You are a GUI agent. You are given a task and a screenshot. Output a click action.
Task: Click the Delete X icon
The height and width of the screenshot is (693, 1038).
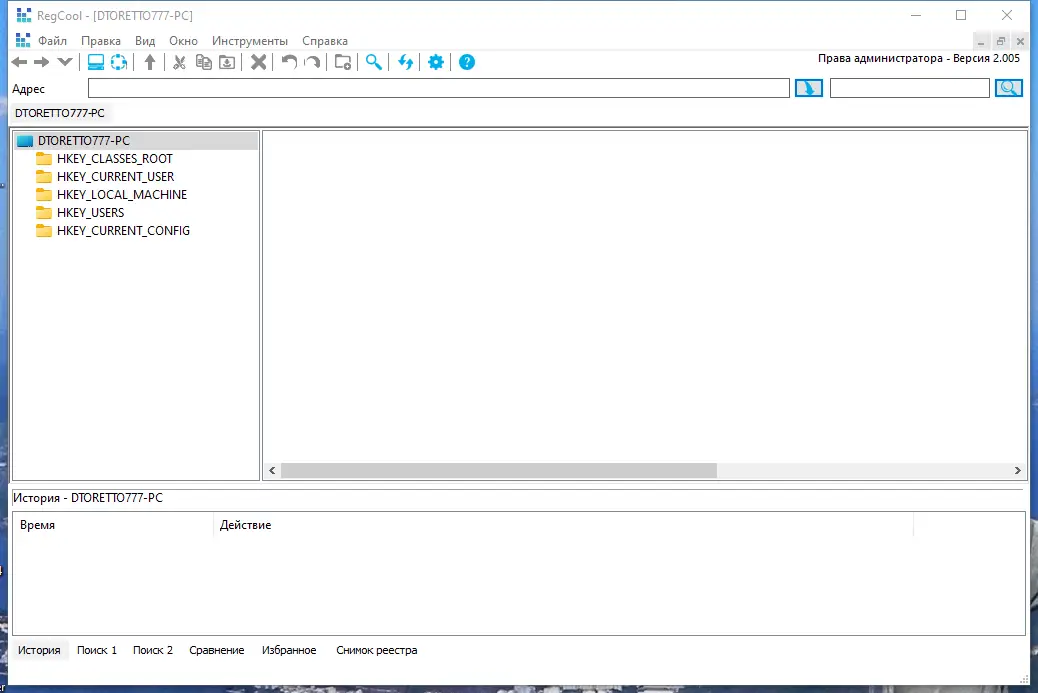pyautogui.click(x=259, y=62)
